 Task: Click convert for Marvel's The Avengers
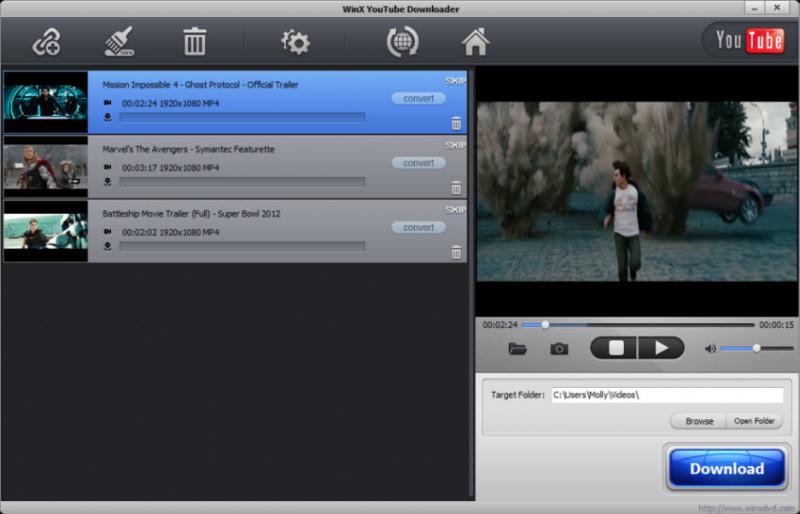418,163
